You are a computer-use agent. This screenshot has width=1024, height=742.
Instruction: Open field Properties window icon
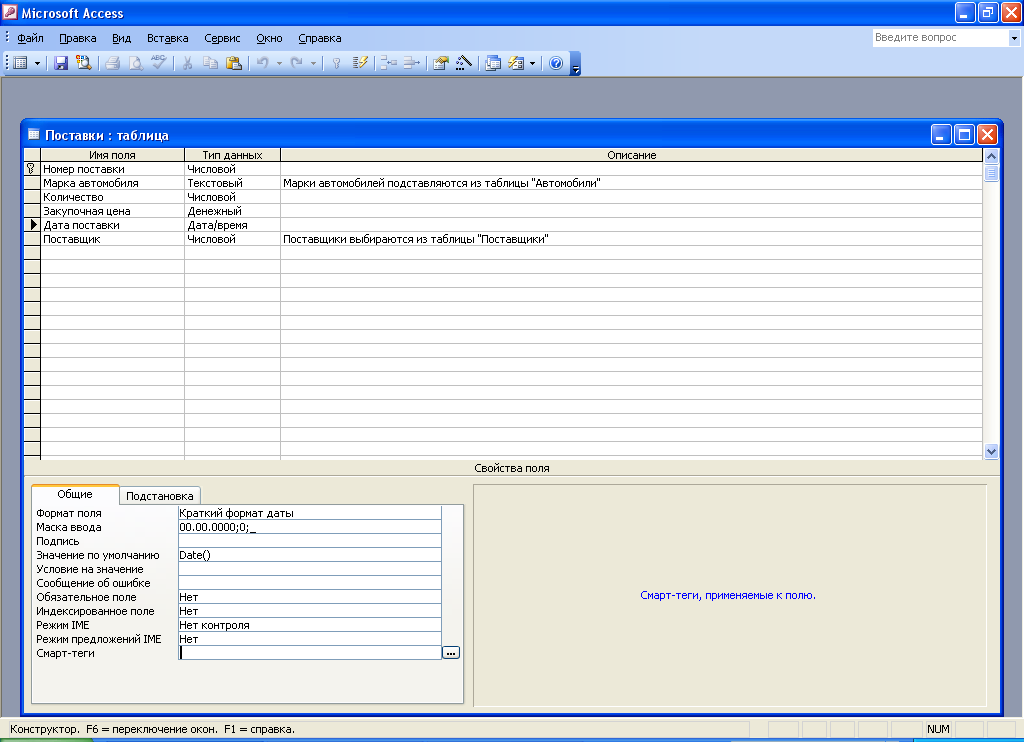[x=440, y=63]
